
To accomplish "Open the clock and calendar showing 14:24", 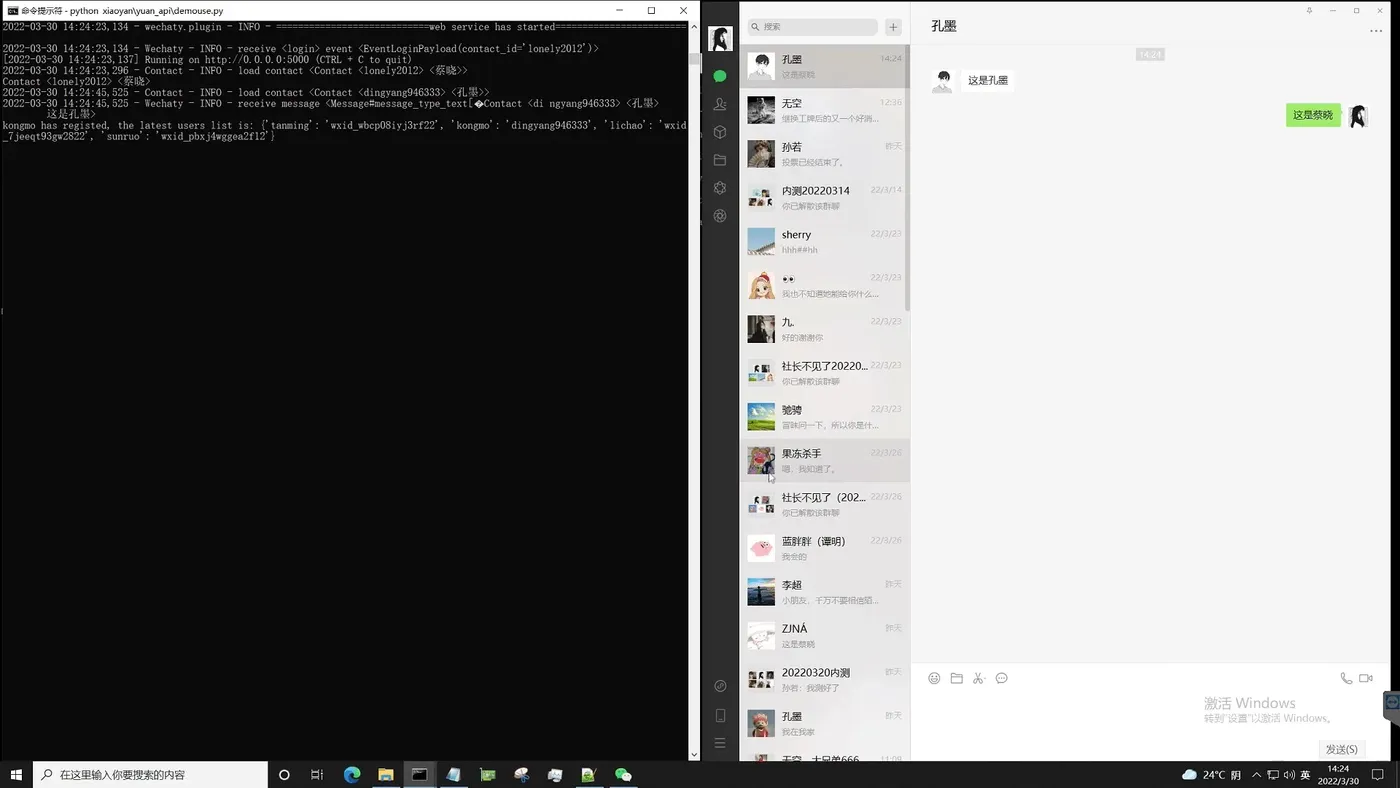I will pyautogui.click(x=1338, y=775).
